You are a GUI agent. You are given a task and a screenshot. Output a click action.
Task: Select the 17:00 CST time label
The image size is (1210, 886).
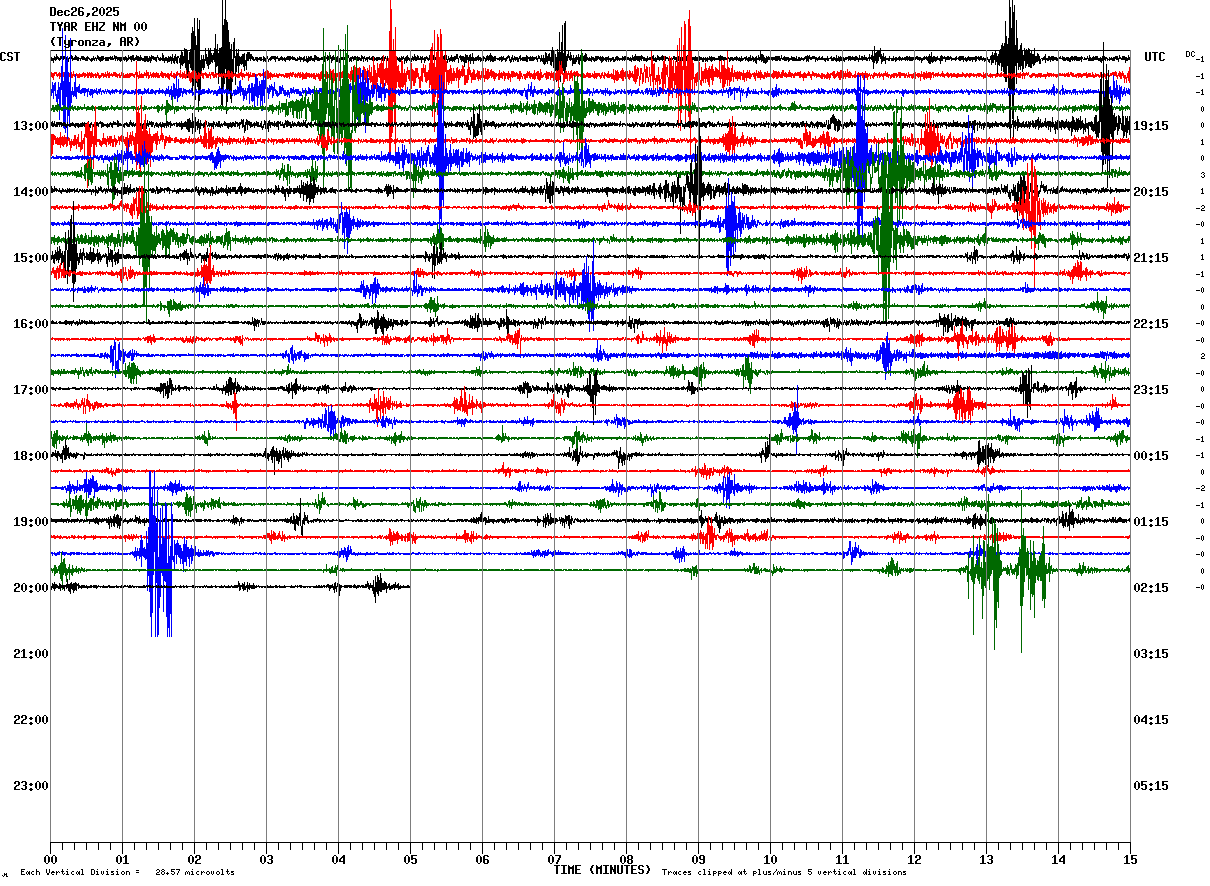(30, 390)
